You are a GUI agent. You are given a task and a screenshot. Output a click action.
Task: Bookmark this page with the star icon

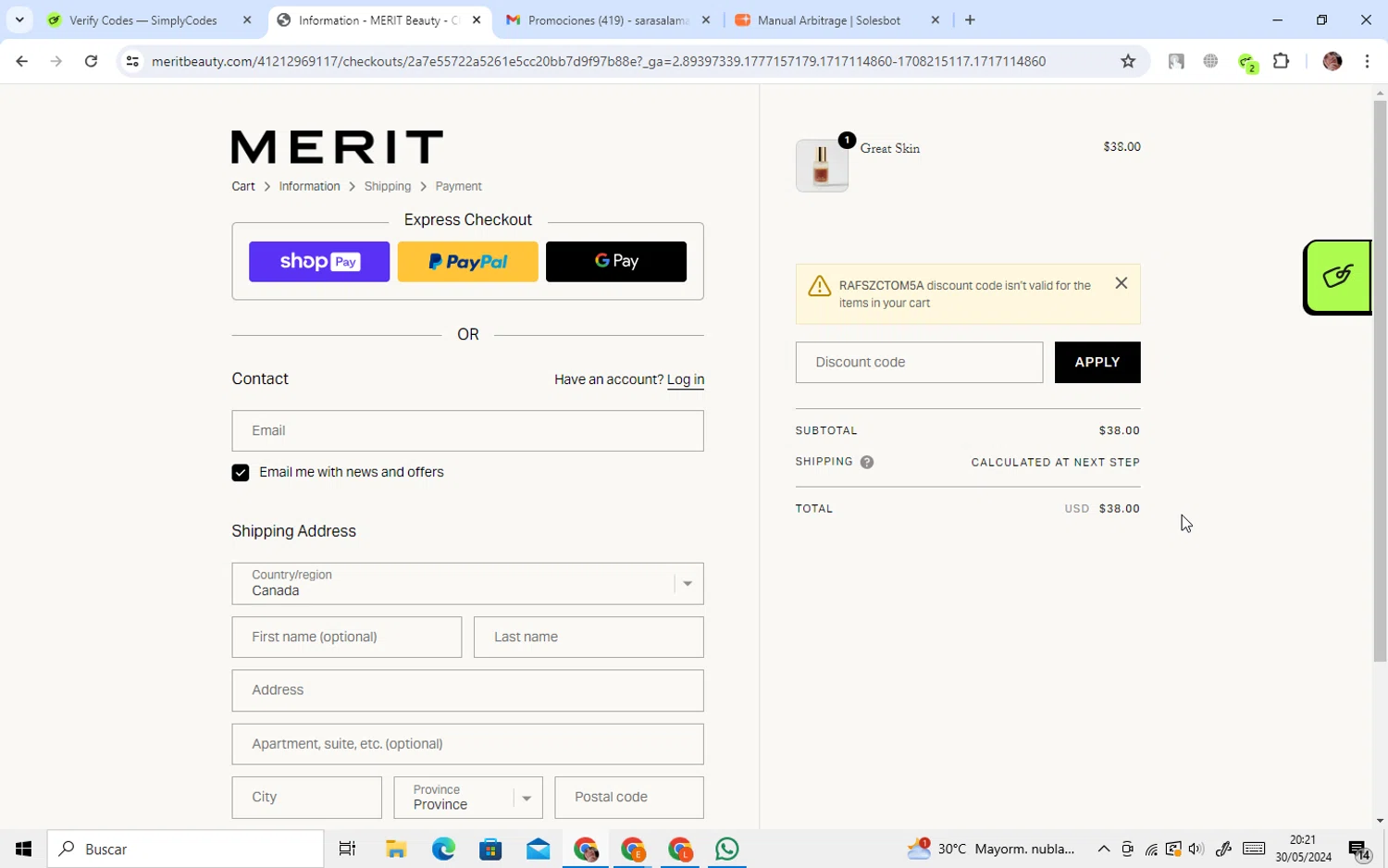pyautogui.click(x=1128, y=61)
